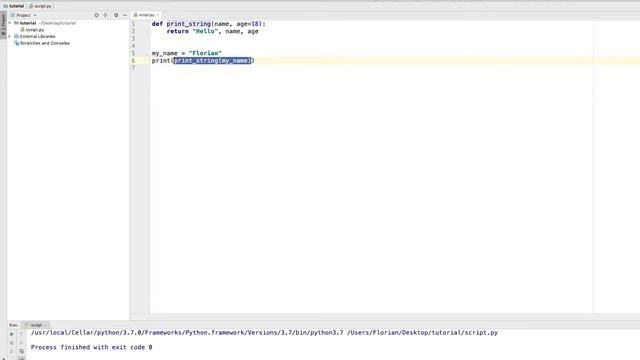Select Scratches and Consoles in the tree
This screenshot has width=640, height=360.
pyautogui.click(x=45, y=43)
